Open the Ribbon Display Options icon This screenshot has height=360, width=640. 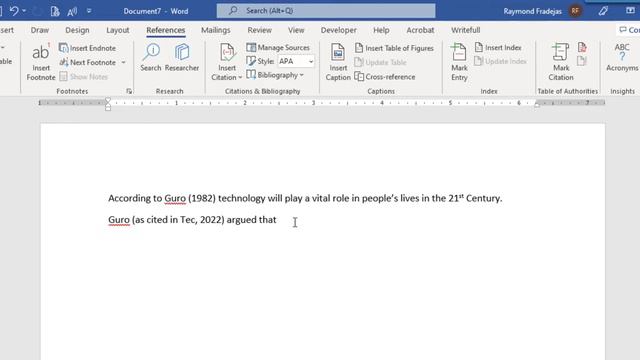click(630, 11)
